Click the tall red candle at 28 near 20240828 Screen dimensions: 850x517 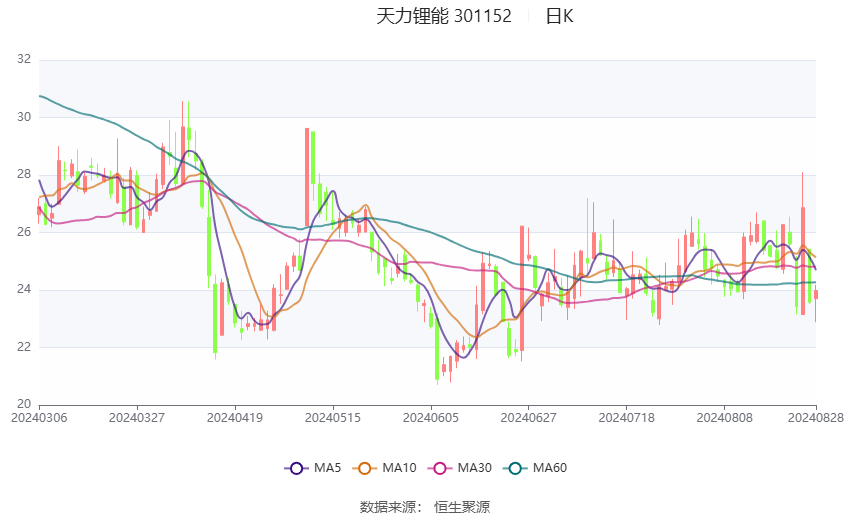point(803,244)
